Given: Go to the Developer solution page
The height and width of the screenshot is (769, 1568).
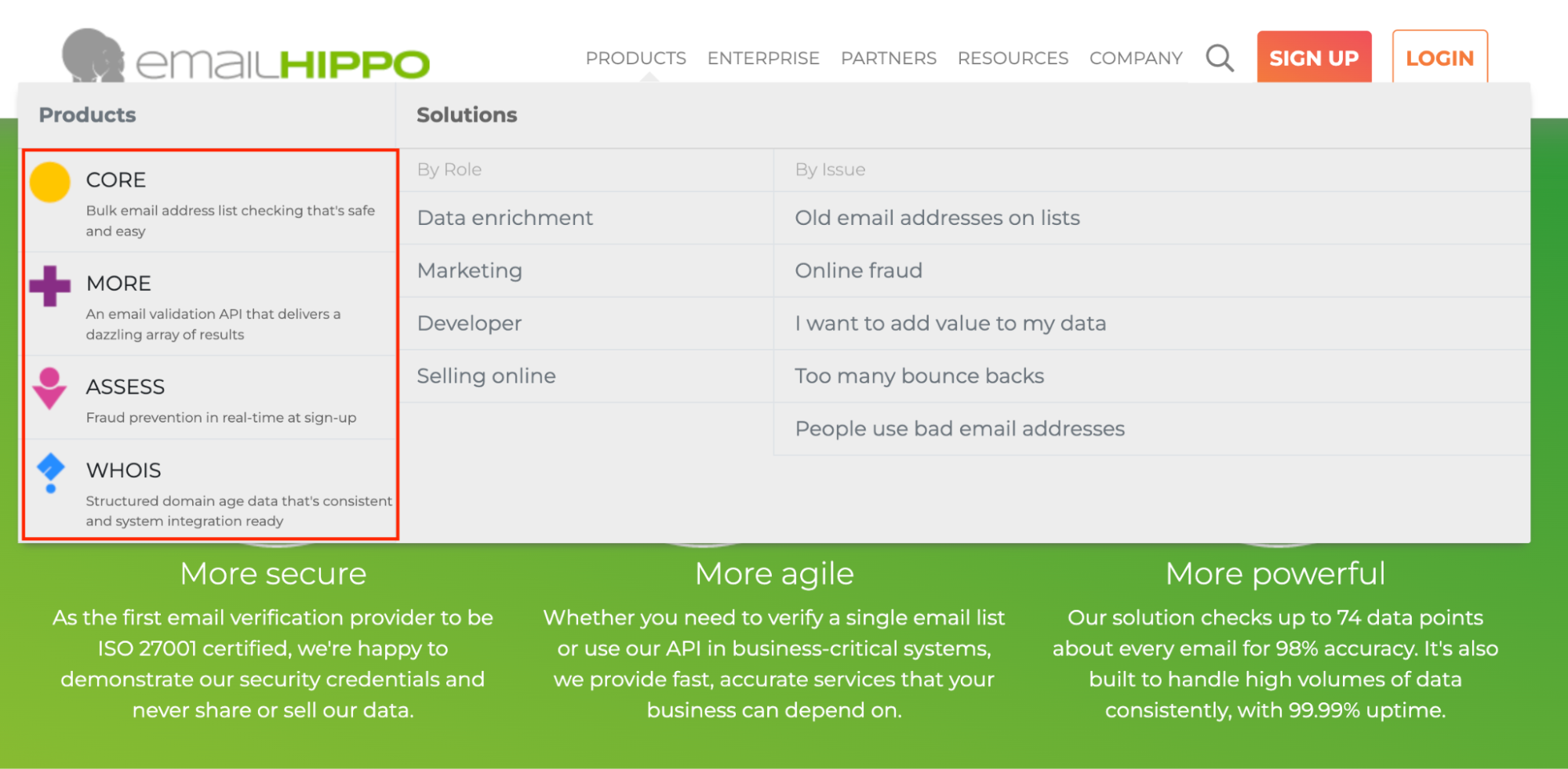Looking at the screenshot, I should [469, 323].
